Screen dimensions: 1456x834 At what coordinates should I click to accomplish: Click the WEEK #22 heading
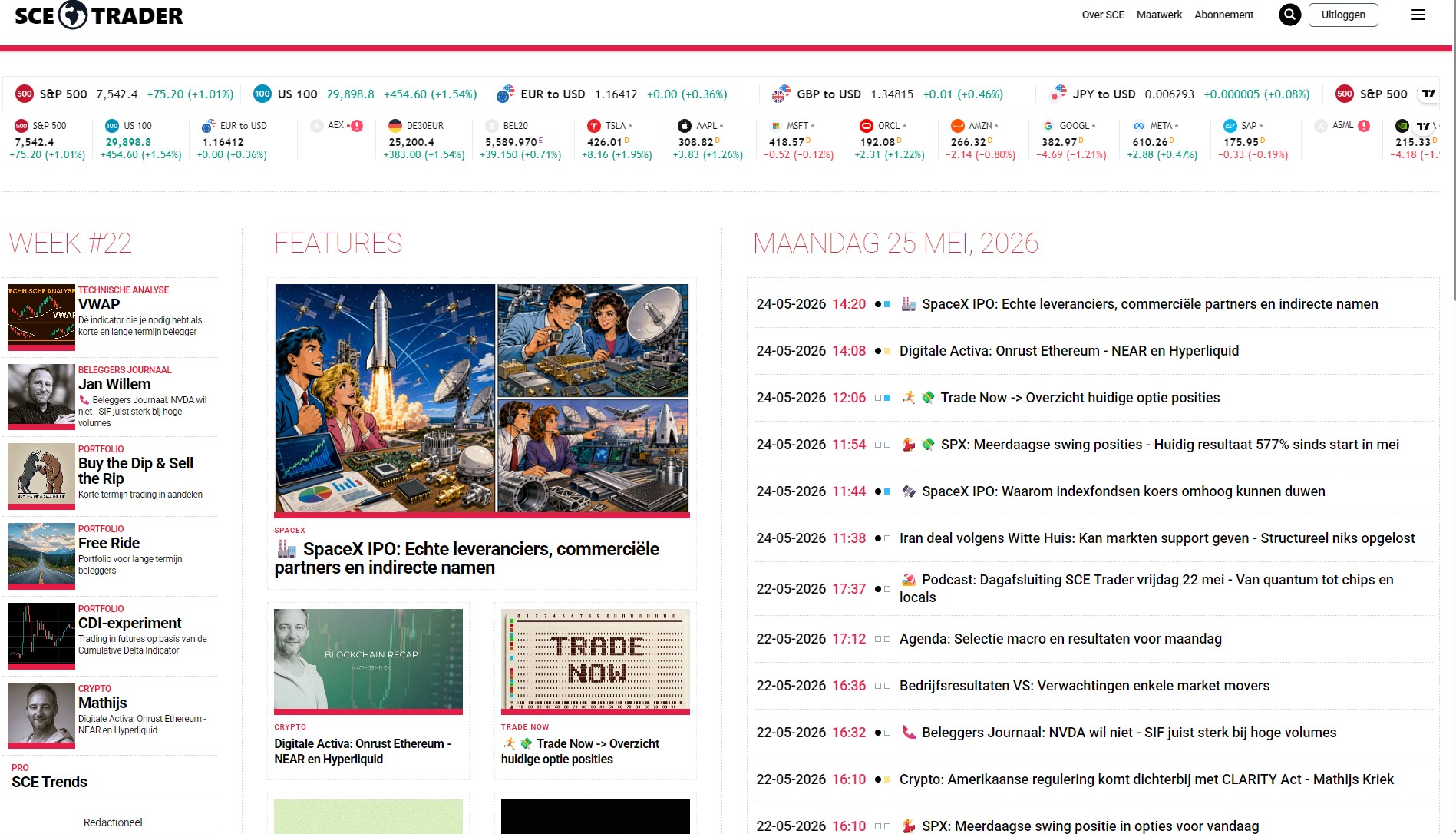(71, 243)
